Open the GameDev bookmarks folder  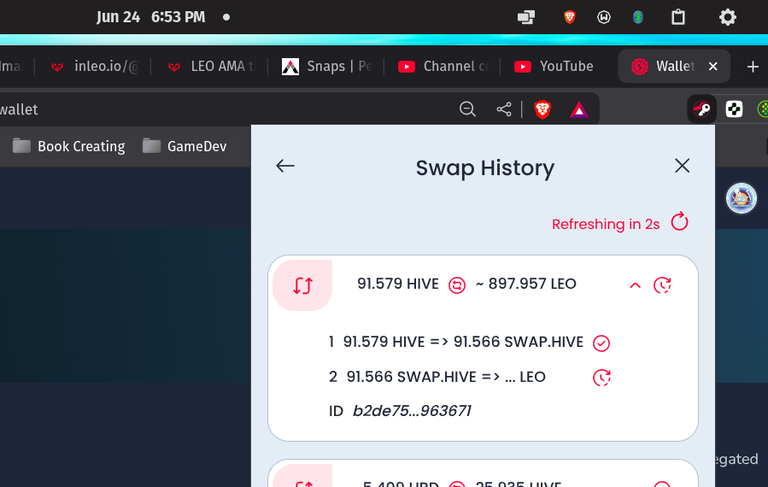click(185, 146)
